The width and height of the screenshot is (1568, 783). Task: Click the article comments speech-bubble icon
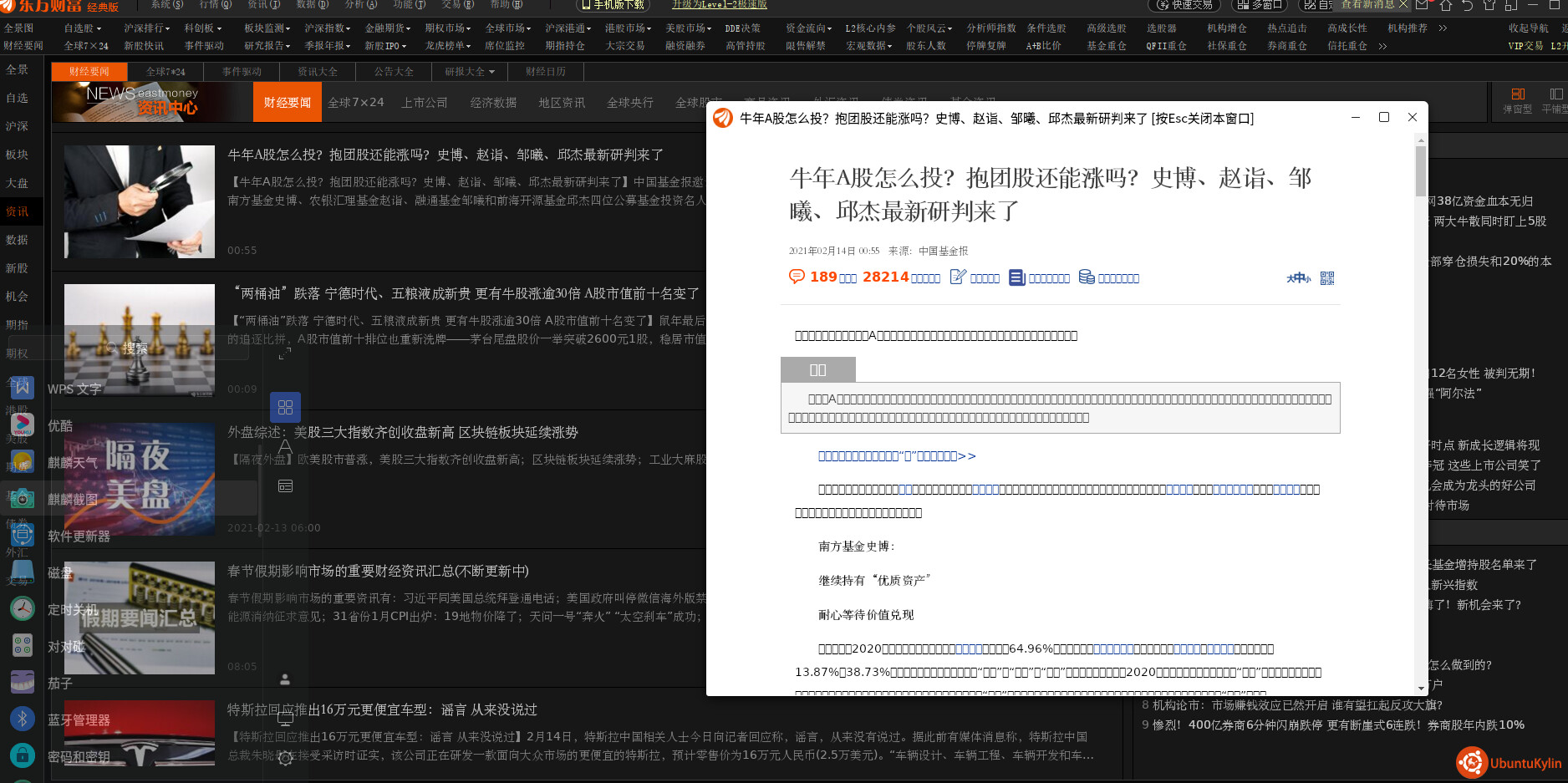coord(797,277)
